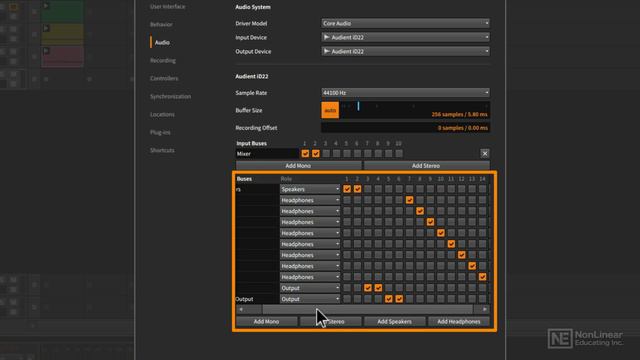Open the Synchronization settings tab
Viewport: 640px width, 360px height.
coord(170,96)
